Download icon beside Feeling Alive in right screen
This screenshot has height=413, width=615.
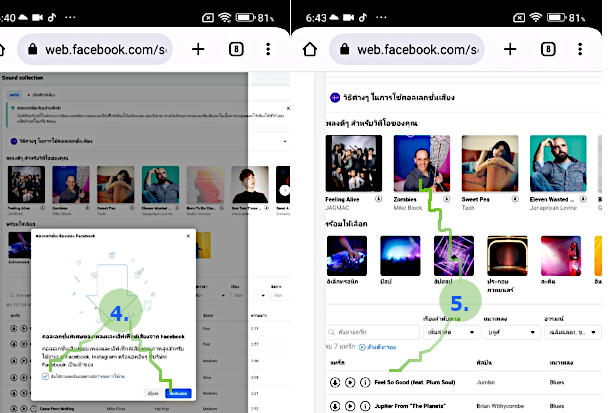coord(378,199)
